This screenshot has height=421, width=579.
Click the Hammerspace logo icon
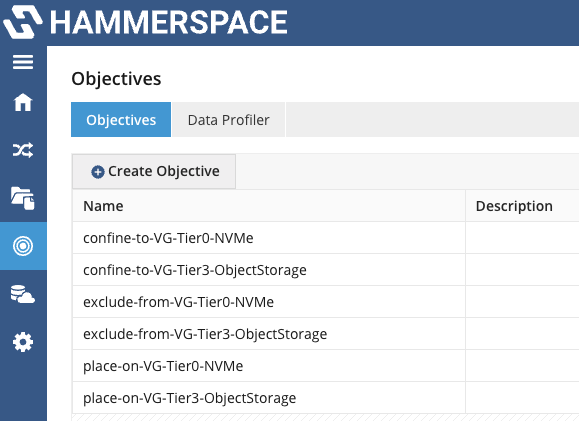(x=22, y=22)
